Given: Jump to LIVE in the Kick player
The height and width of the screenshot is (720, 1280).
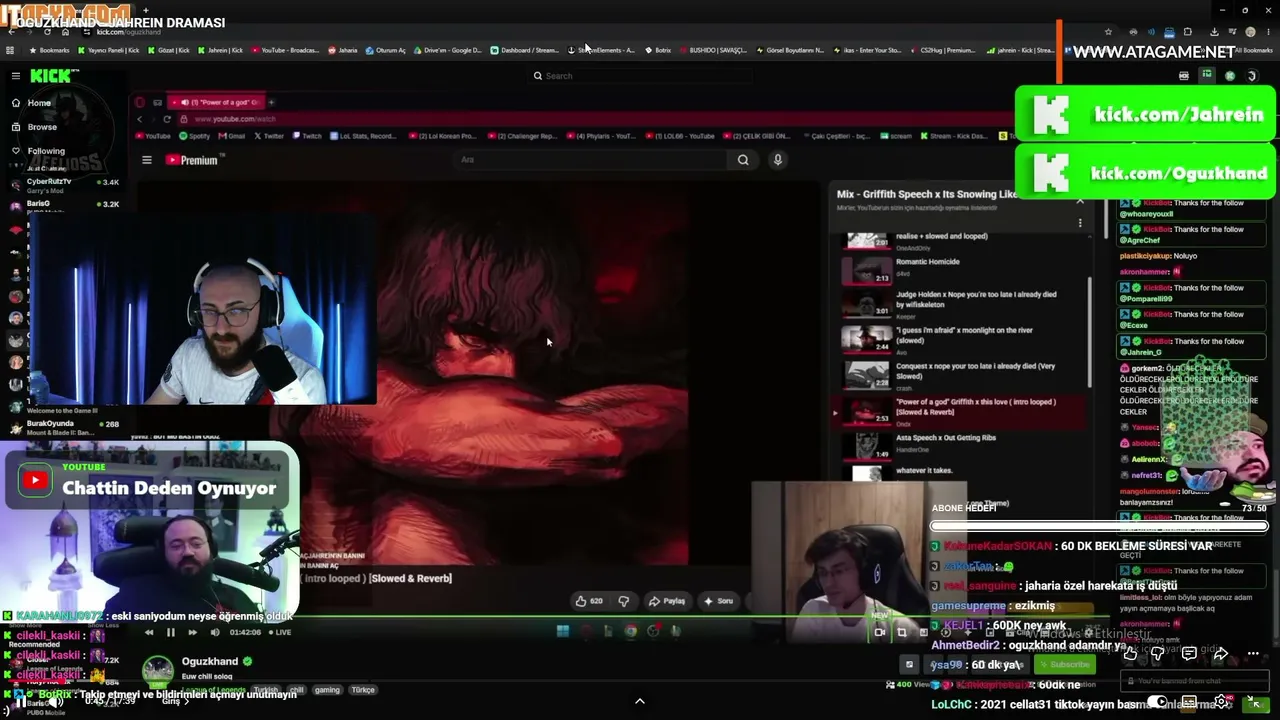Looking at the screenshot, I should coord(278,632).
